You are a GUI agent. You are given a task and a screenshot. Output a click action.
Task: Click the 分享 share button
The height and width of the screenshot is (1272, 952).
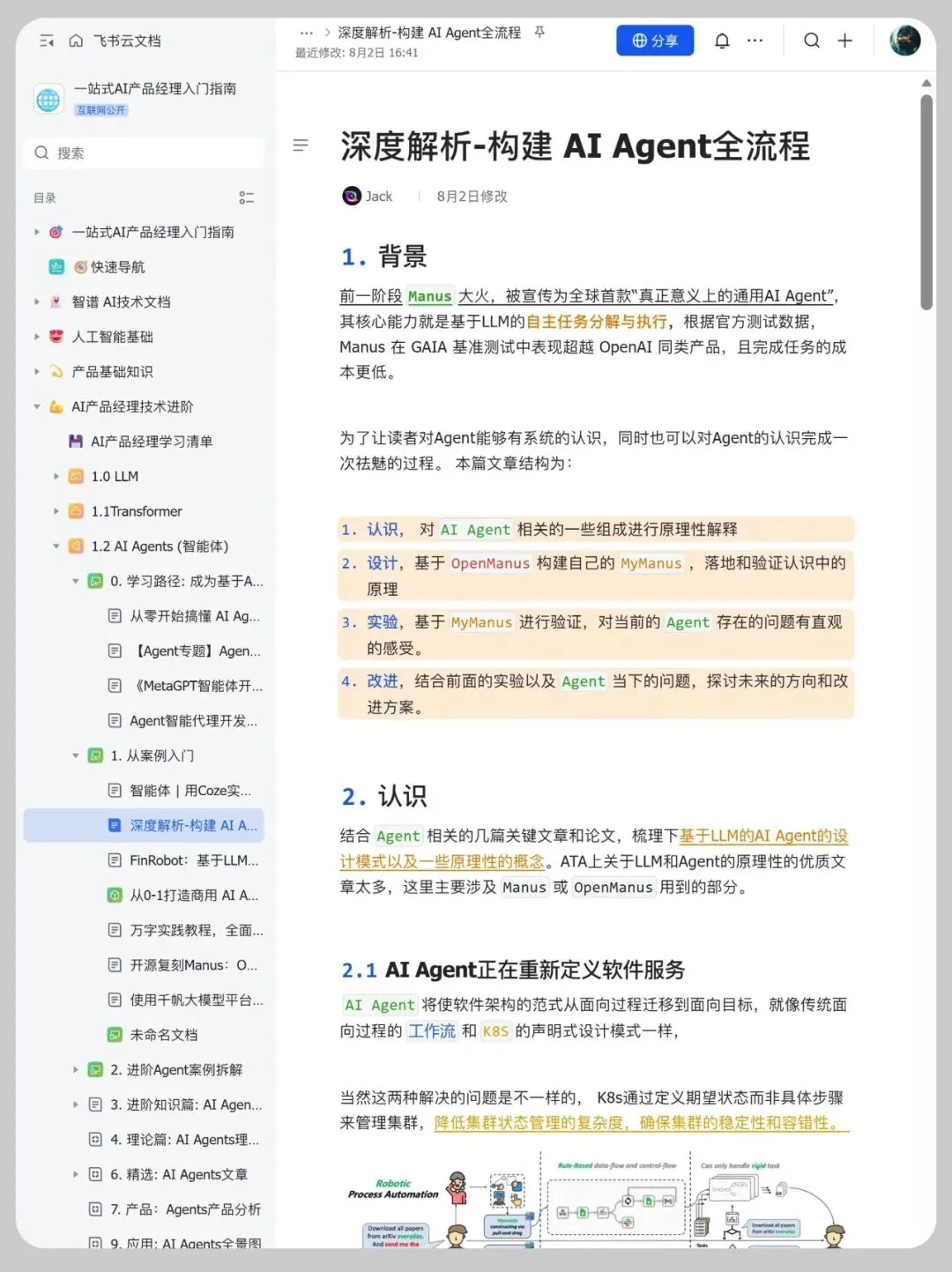click(x=655, y=41)
